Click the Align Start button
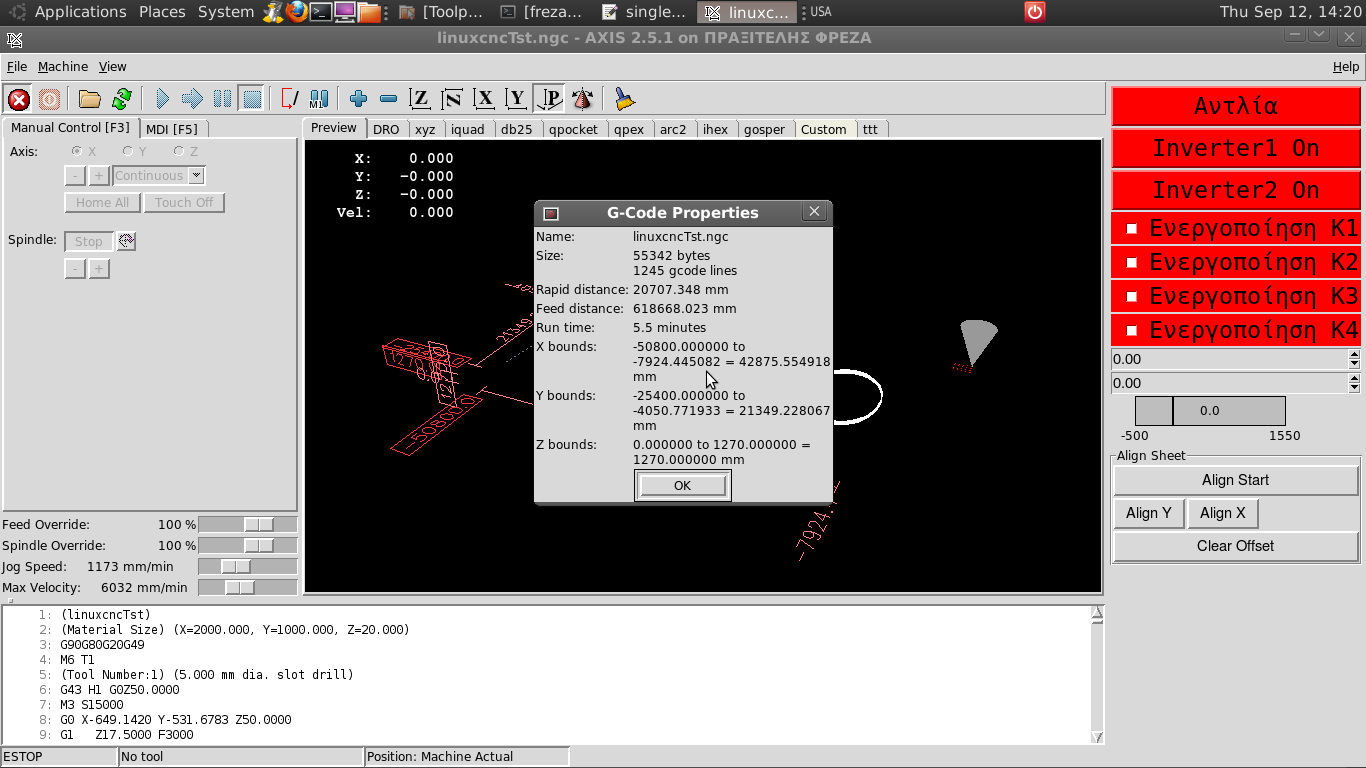This screenshot has width=1366, height=768. pyautogui.click(x=1236, y=480)
